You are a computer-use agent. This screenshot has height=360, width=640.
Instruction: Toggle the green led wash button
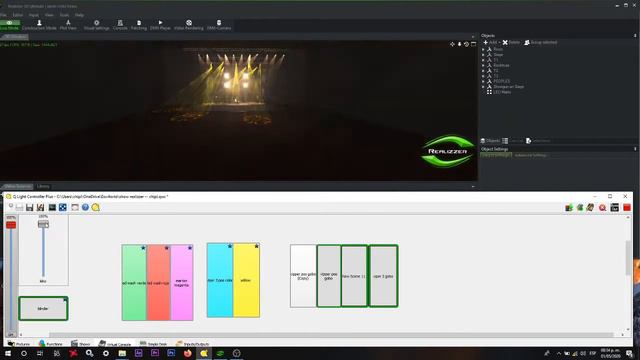pyautogui.click(x=134, y=282)
